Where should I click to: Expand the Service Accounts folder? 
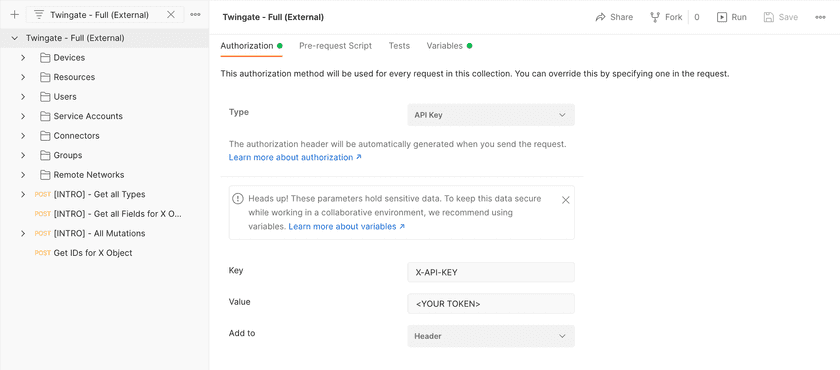[x=23, y=116]
